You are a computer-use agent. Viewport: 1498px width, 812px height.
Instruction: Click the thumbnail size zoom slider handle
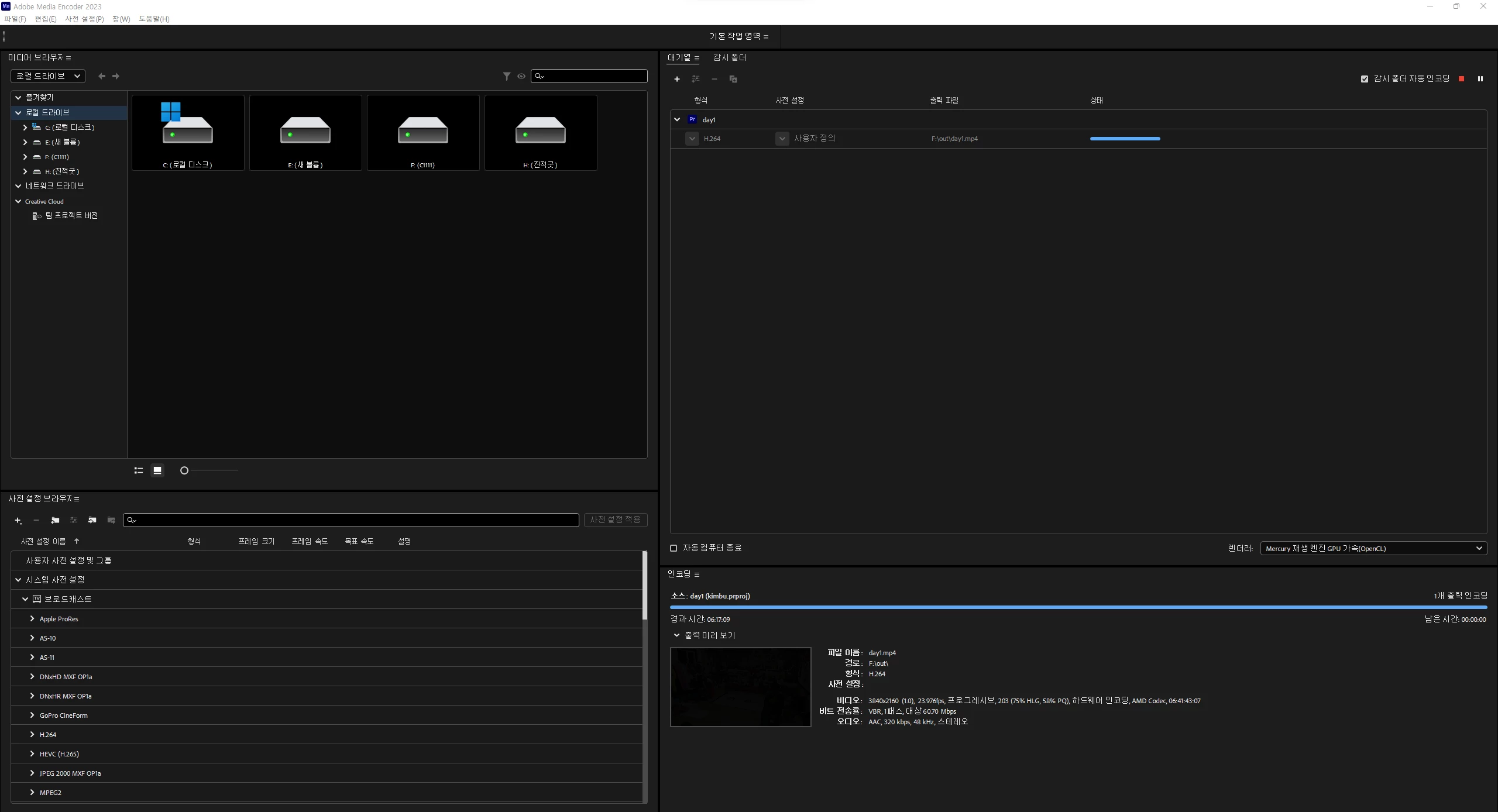click(184, 470)
